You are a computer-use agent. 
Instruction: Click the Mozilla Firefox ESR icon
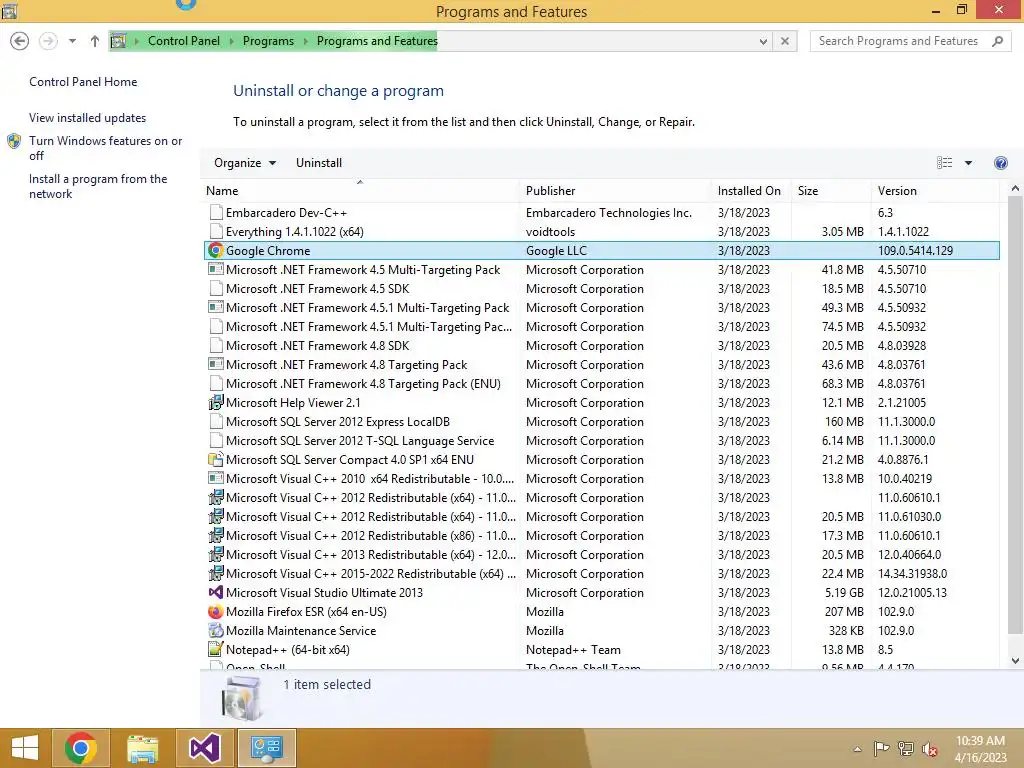216,612
